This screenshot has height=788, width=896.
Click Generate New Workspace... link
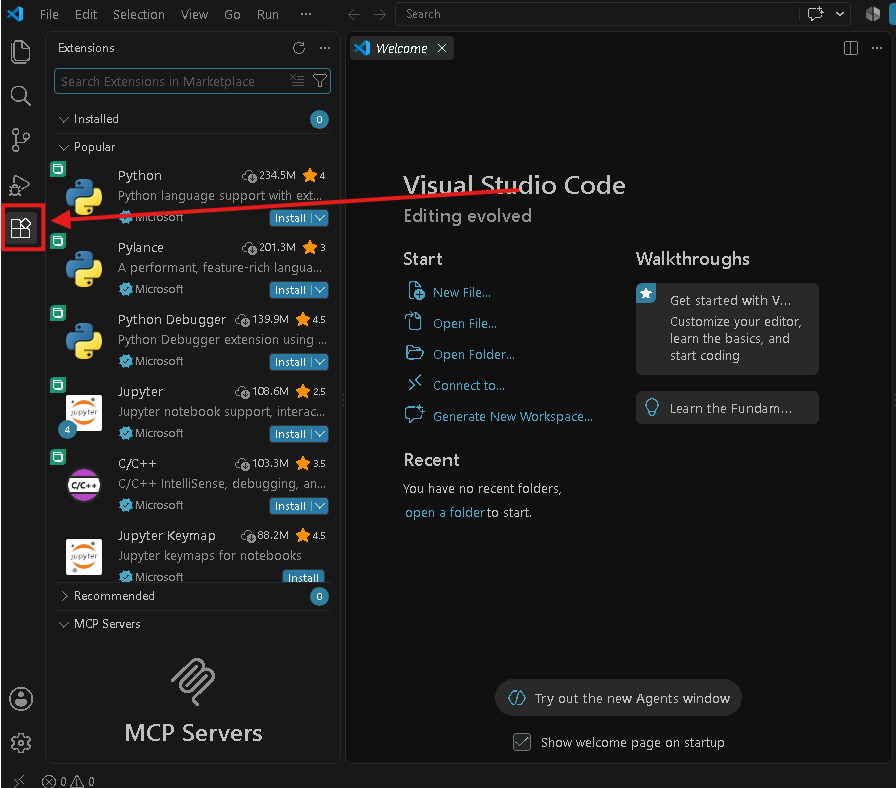tap(513, 417)
